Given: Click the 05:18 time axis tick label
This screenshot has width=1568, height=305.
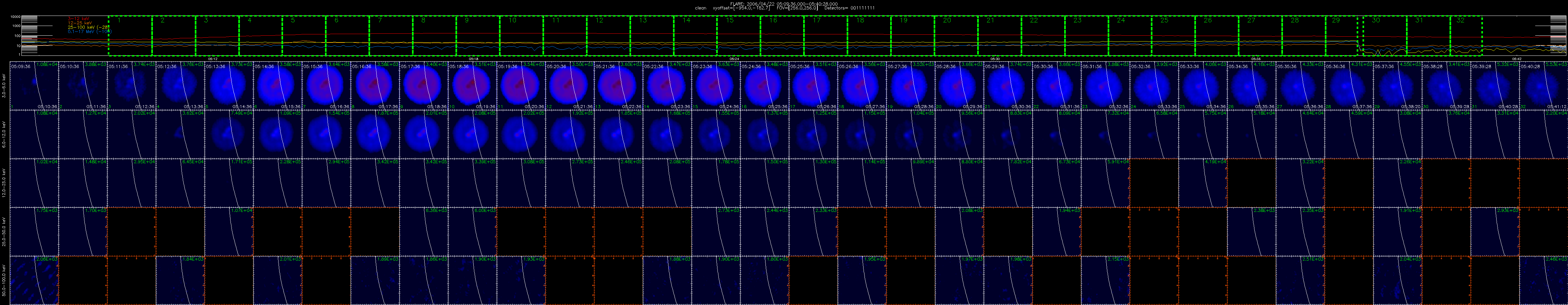Looking at the screenshot, I should (474, 59).
